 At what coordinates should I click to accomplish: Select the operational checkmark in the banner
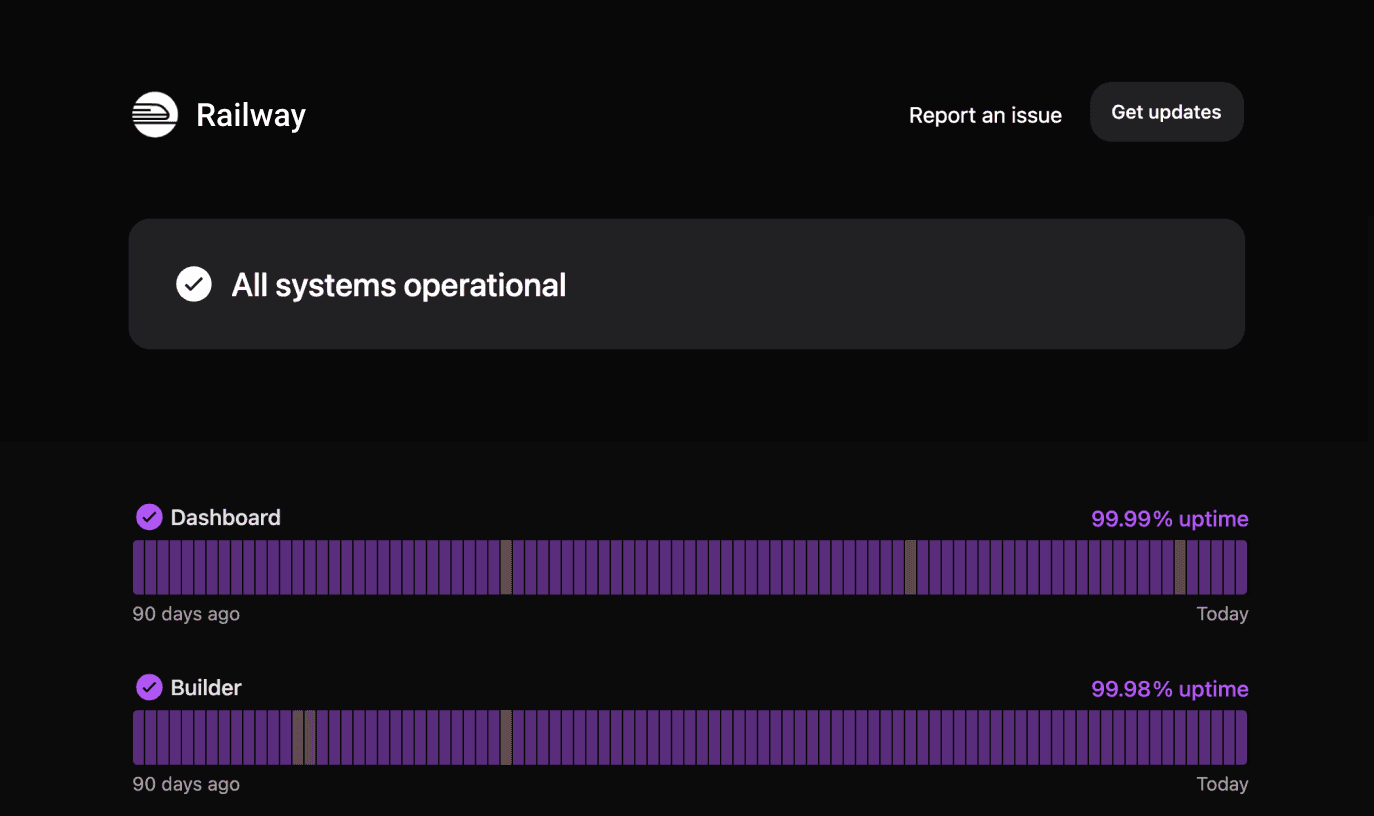coord(194,284)
